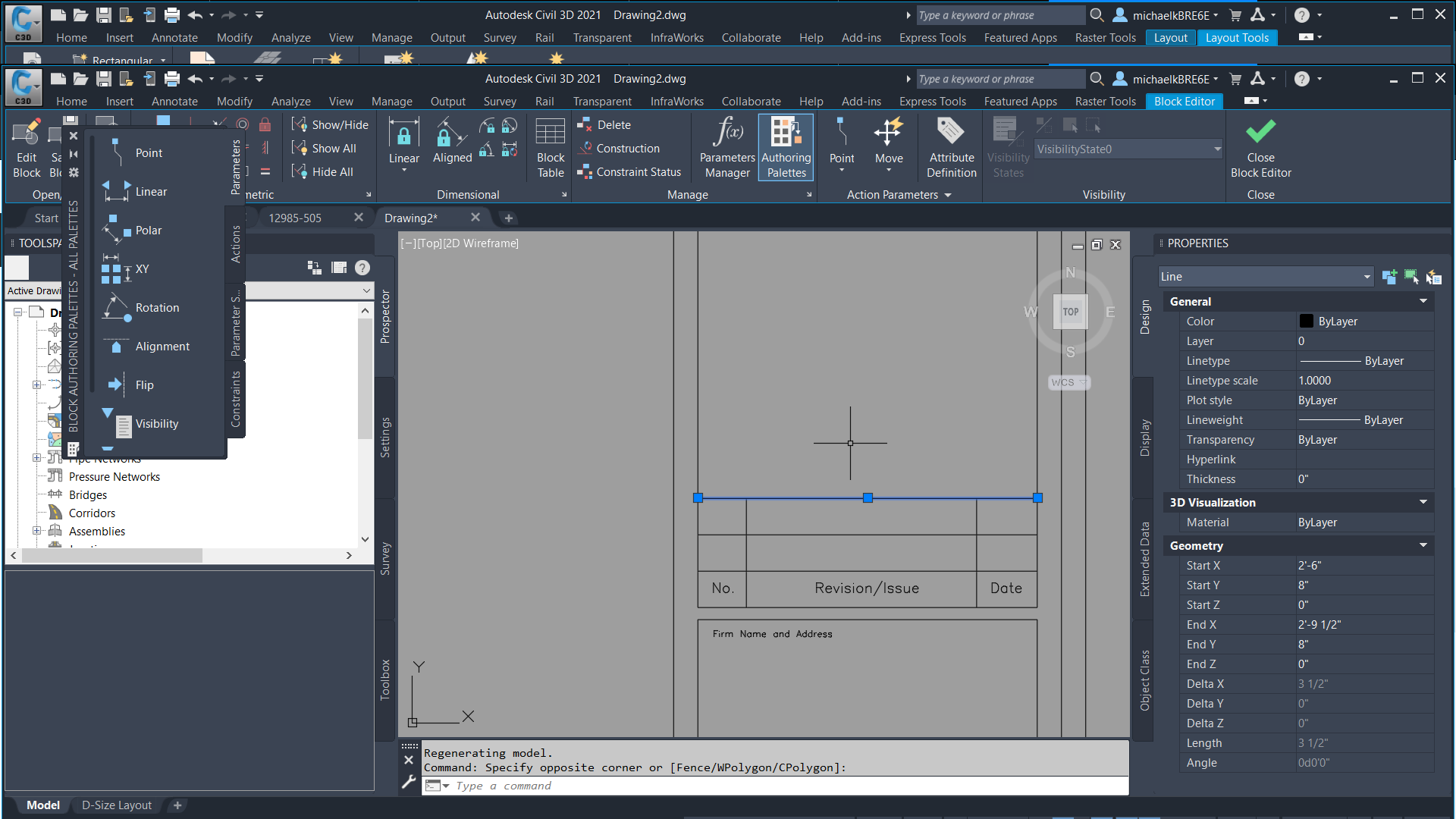Viewport: 1456px width, 819px height.
Task: Open the Authoring Palettes
Action: 786,147
